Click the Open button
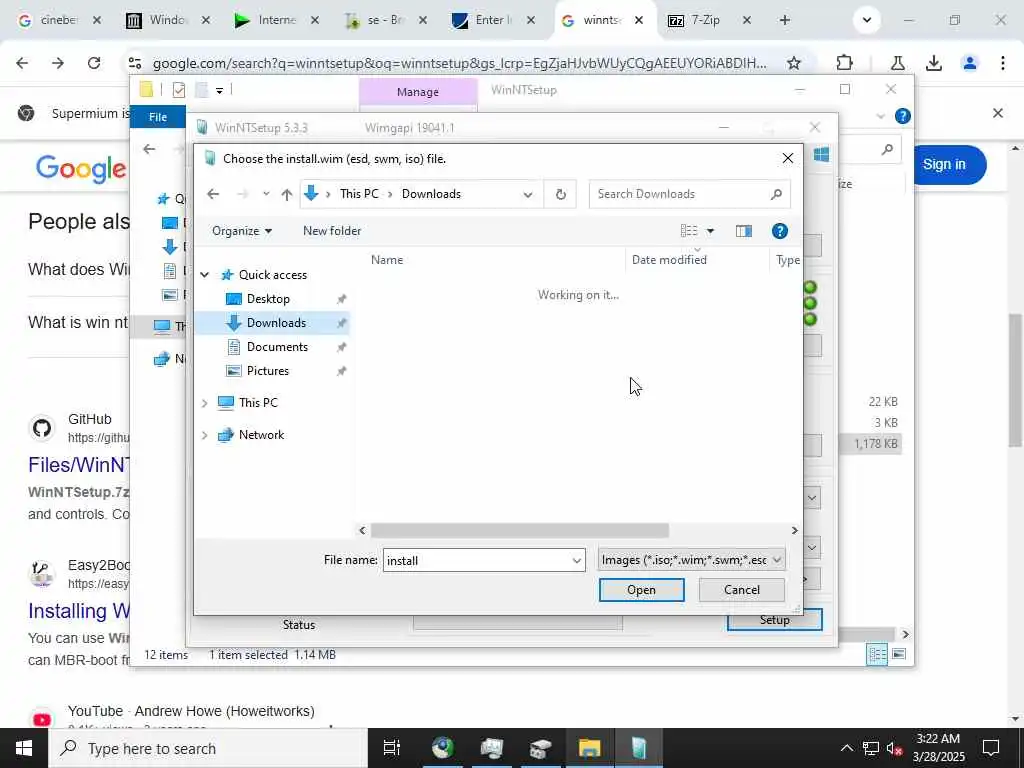1024x768 pixels. coord(641,590)
